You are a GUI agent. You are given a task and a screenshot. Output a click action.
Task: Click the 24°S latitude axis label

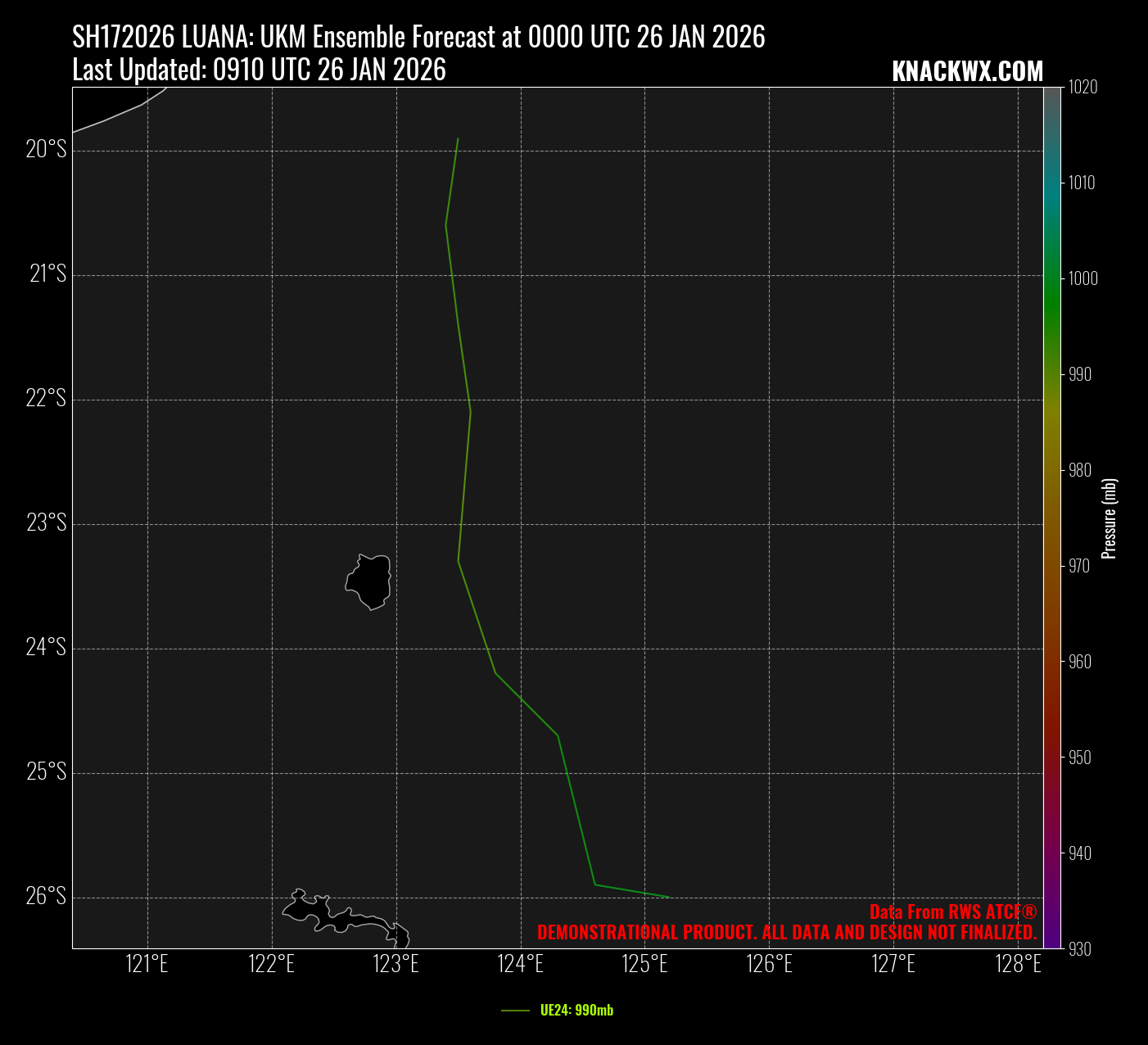coord(46,648)
